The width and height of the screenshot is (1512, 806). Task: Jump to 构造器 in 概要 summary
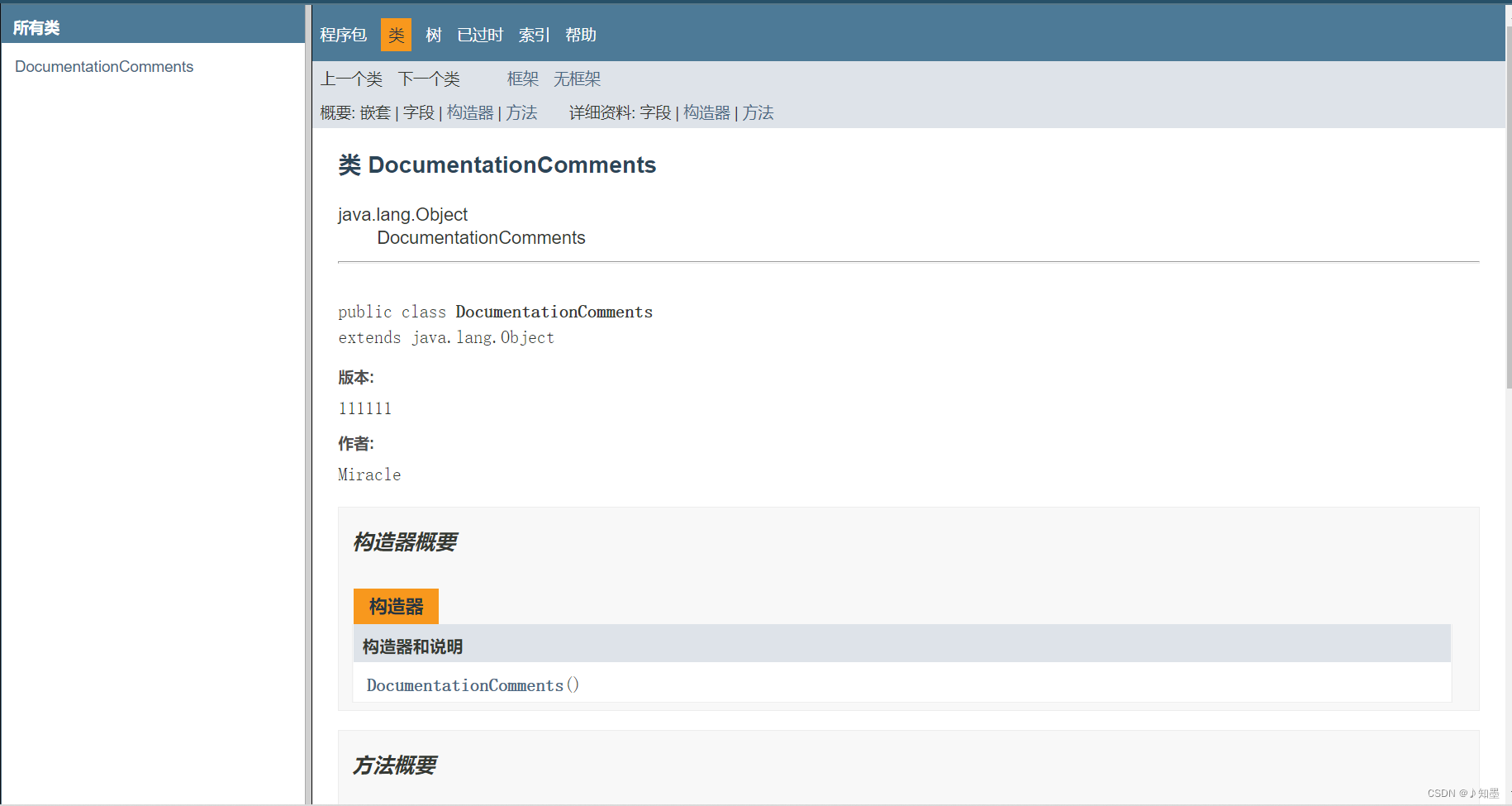469,112
